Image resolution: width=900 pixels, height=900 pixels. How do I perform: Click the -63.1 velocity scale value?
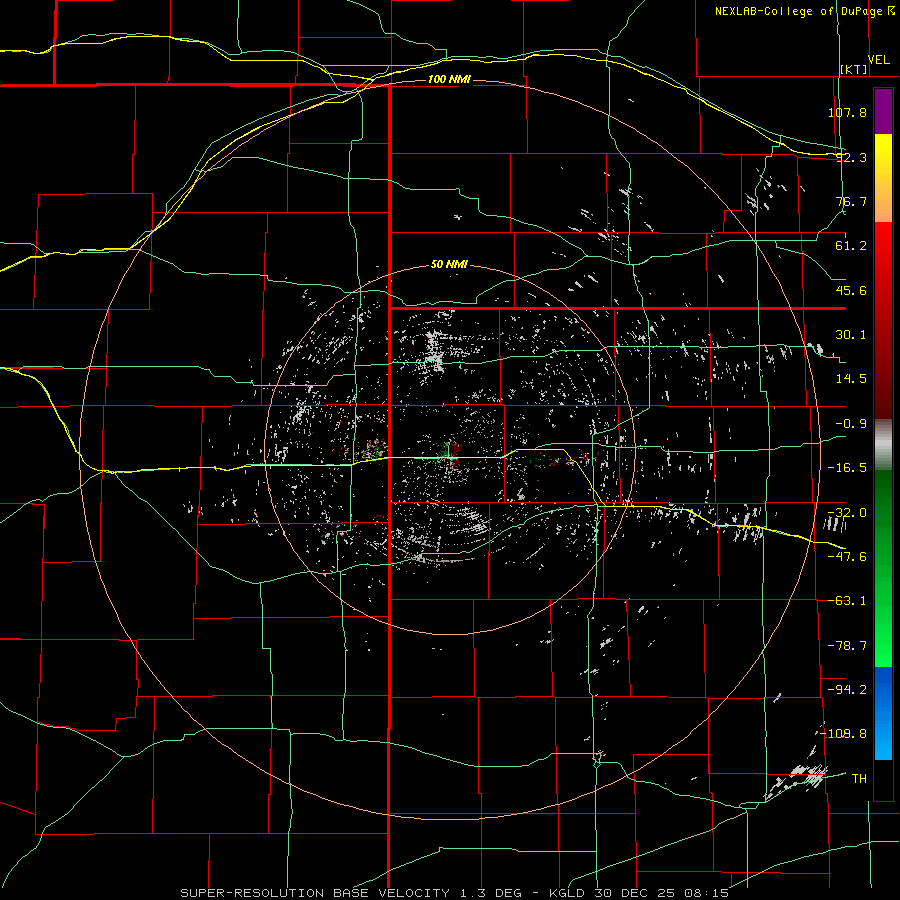pyautogui.click(x=847, y=601)
